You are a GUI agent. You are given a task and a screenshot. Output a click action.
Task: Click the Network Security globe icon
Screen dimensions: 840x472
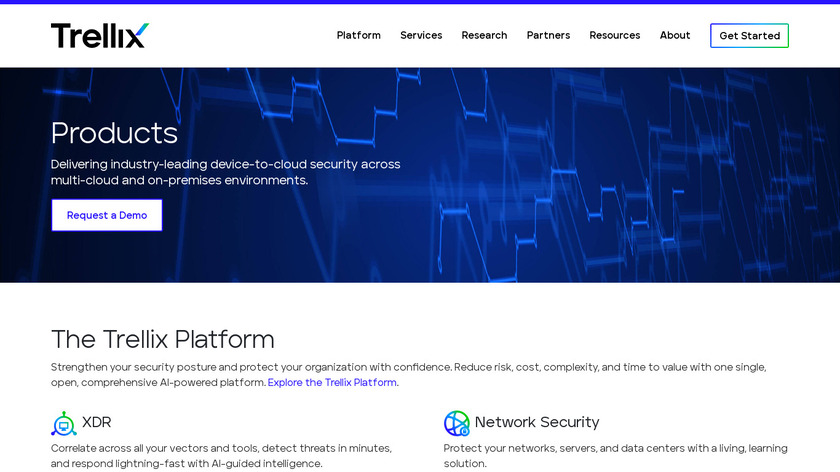(456, 423)
